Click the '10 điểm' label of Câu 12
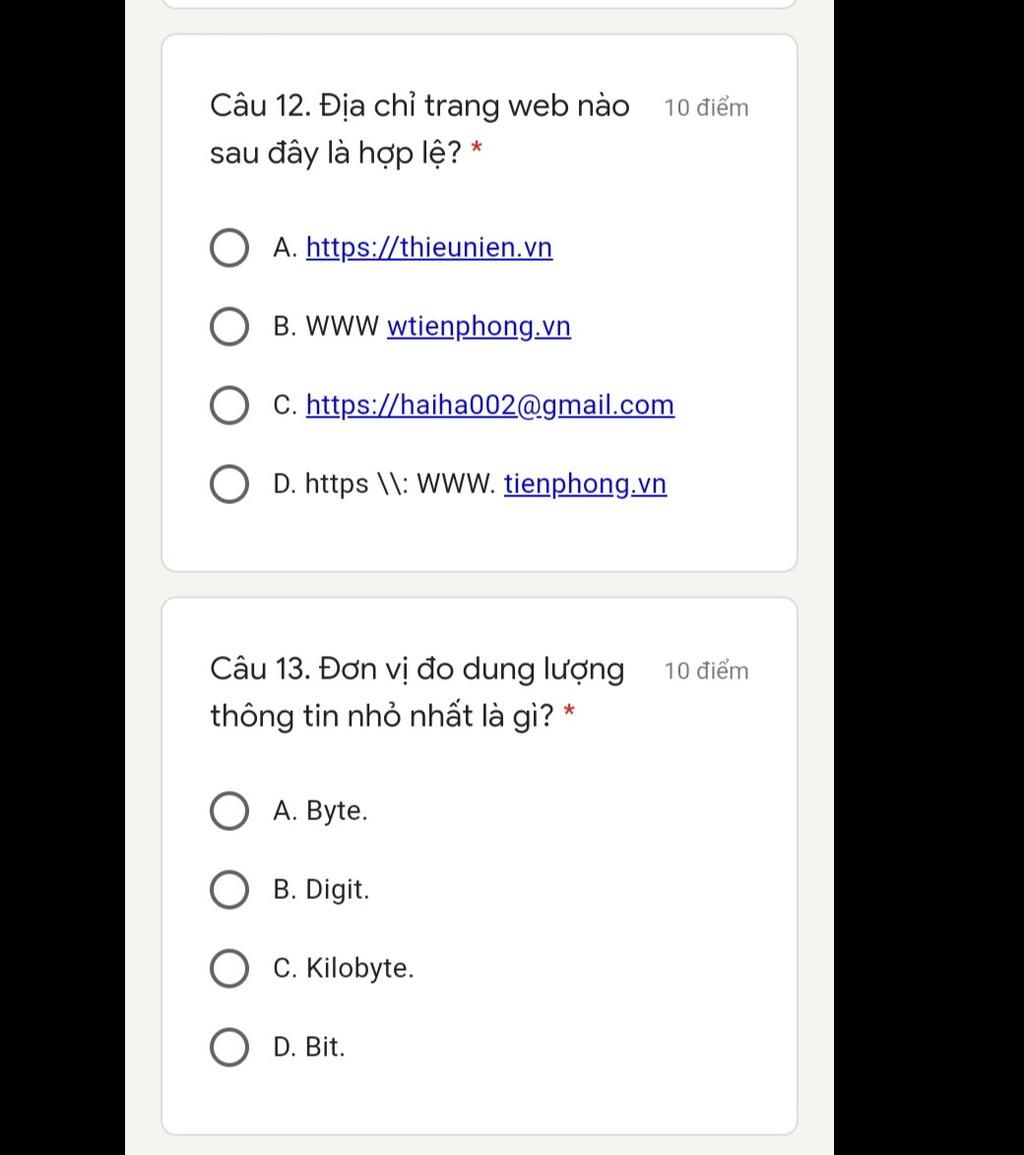 pos(706,108)
